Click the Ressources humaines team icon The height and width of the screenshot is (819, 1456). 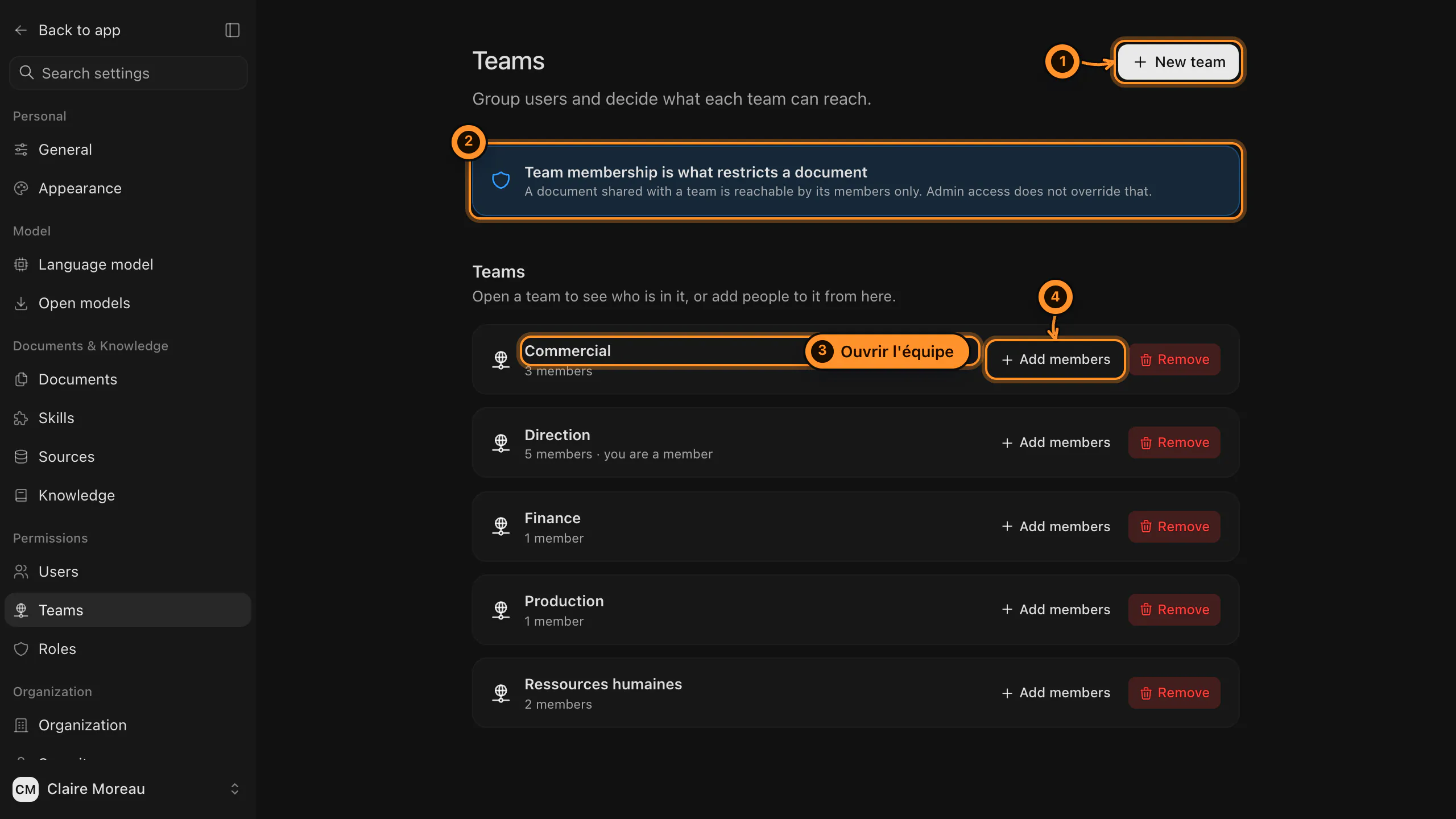click(x=500, y=693)
